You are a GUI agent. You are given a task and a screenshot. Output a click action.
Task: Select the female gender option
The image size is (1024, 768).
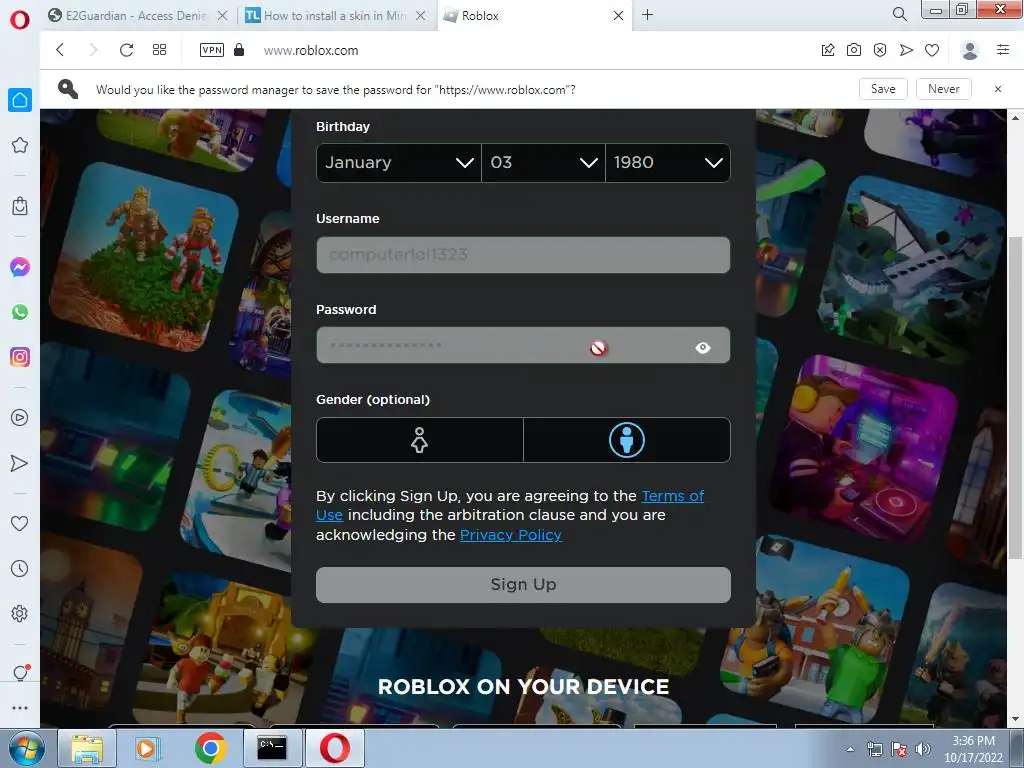click(x=419, y=440)
